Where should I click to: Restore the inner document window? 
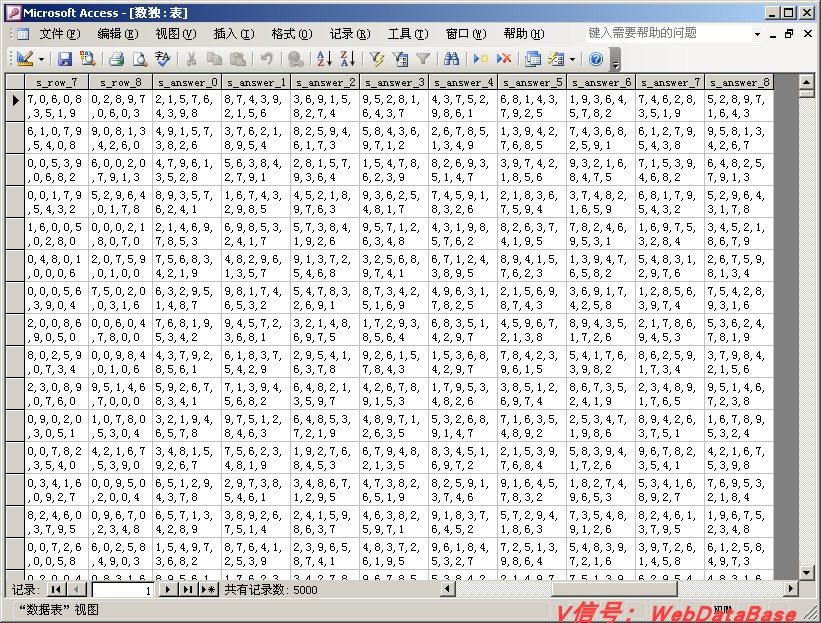[789, 34]
